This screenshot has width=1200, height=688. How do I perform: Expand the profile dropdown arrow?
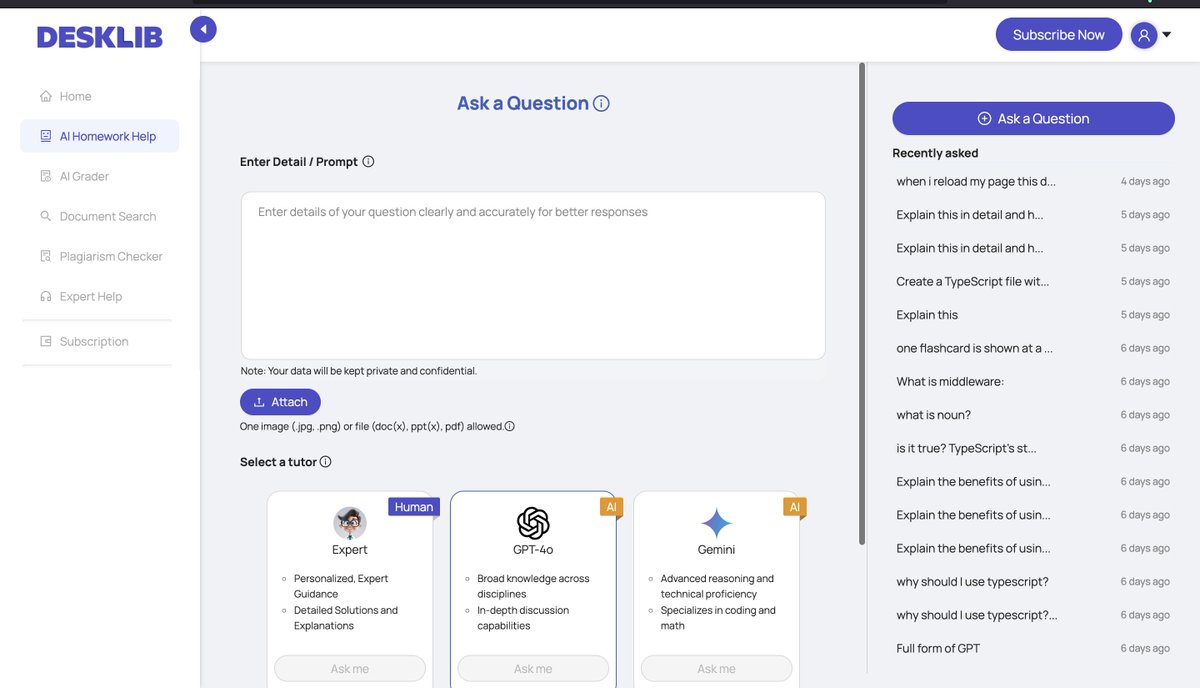[x=1166, y=35]
